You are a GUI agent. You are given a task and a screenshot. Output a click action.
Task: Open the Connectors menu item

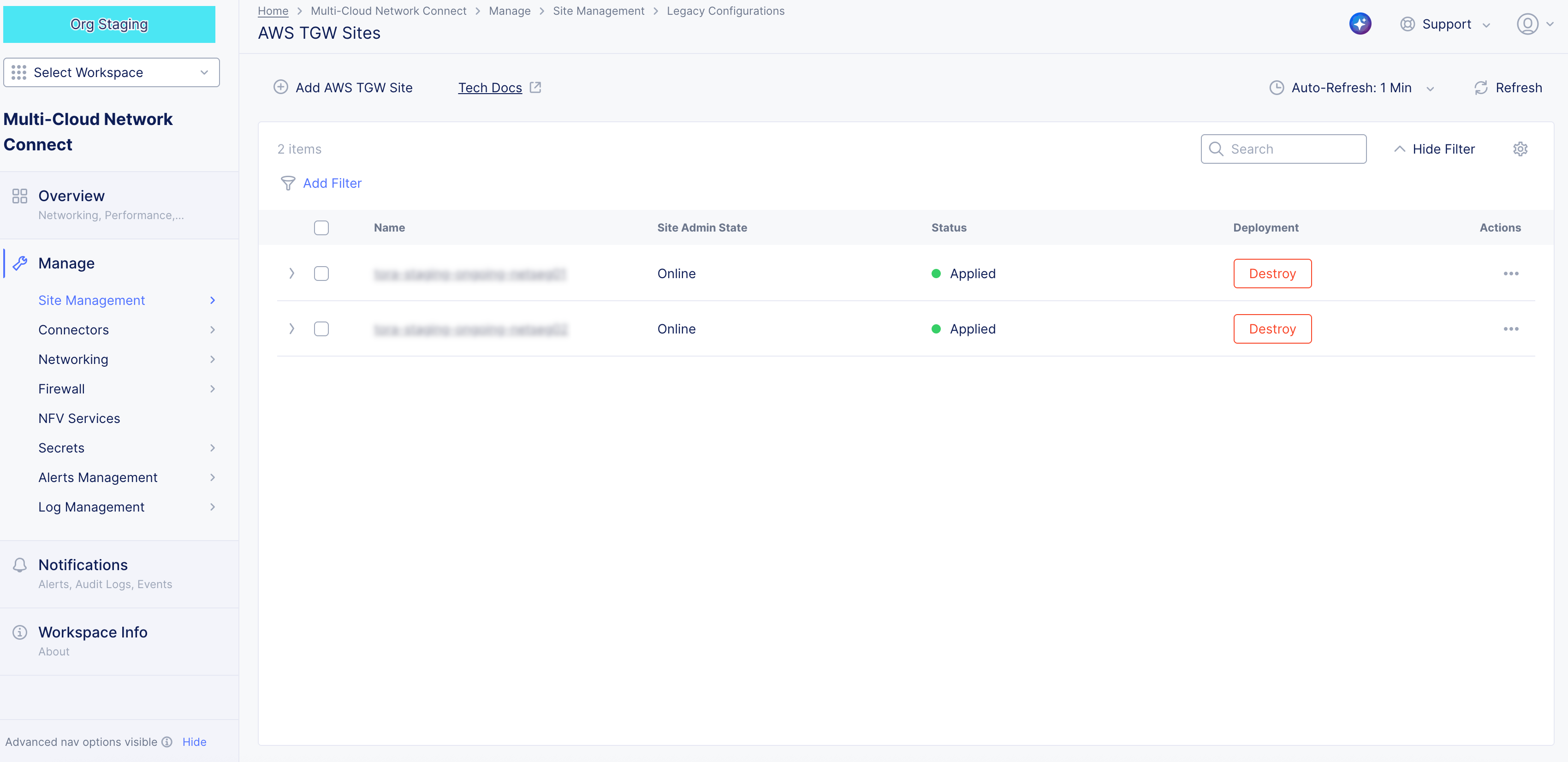coord(74,330)
